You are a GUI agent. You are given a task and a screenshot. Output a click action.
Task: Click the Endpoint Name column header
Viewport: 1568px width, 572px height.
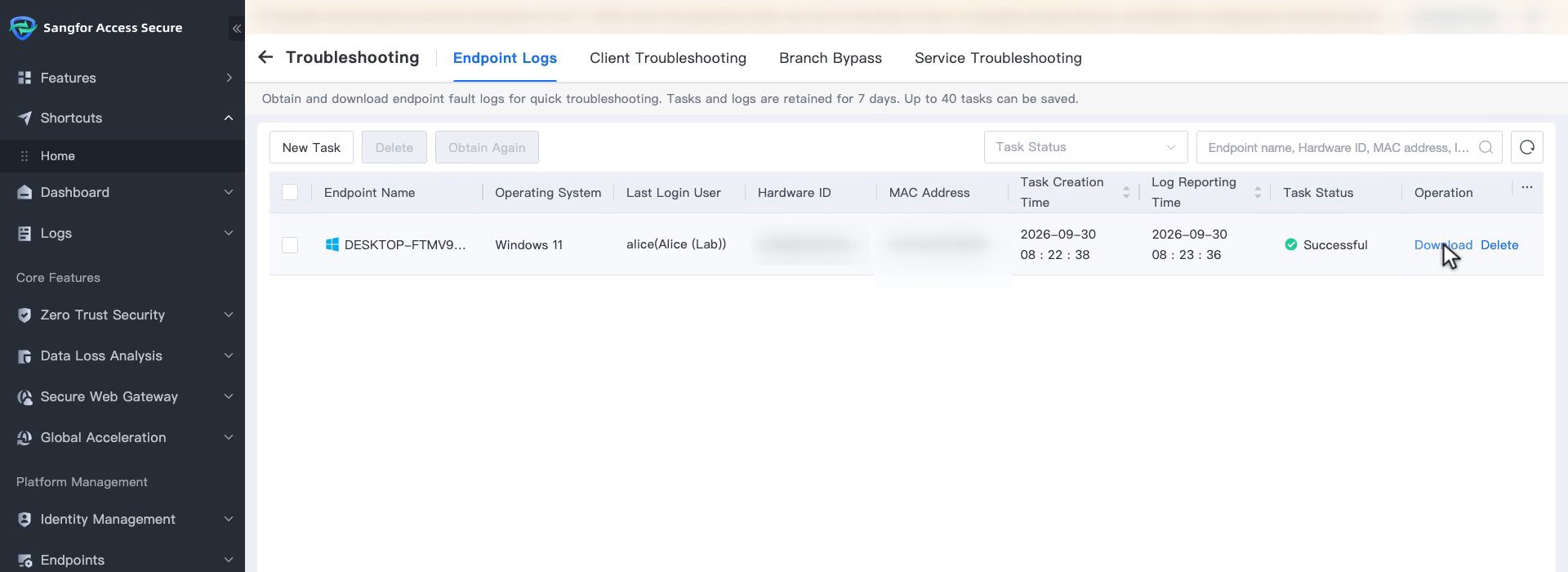pos(369,193)
